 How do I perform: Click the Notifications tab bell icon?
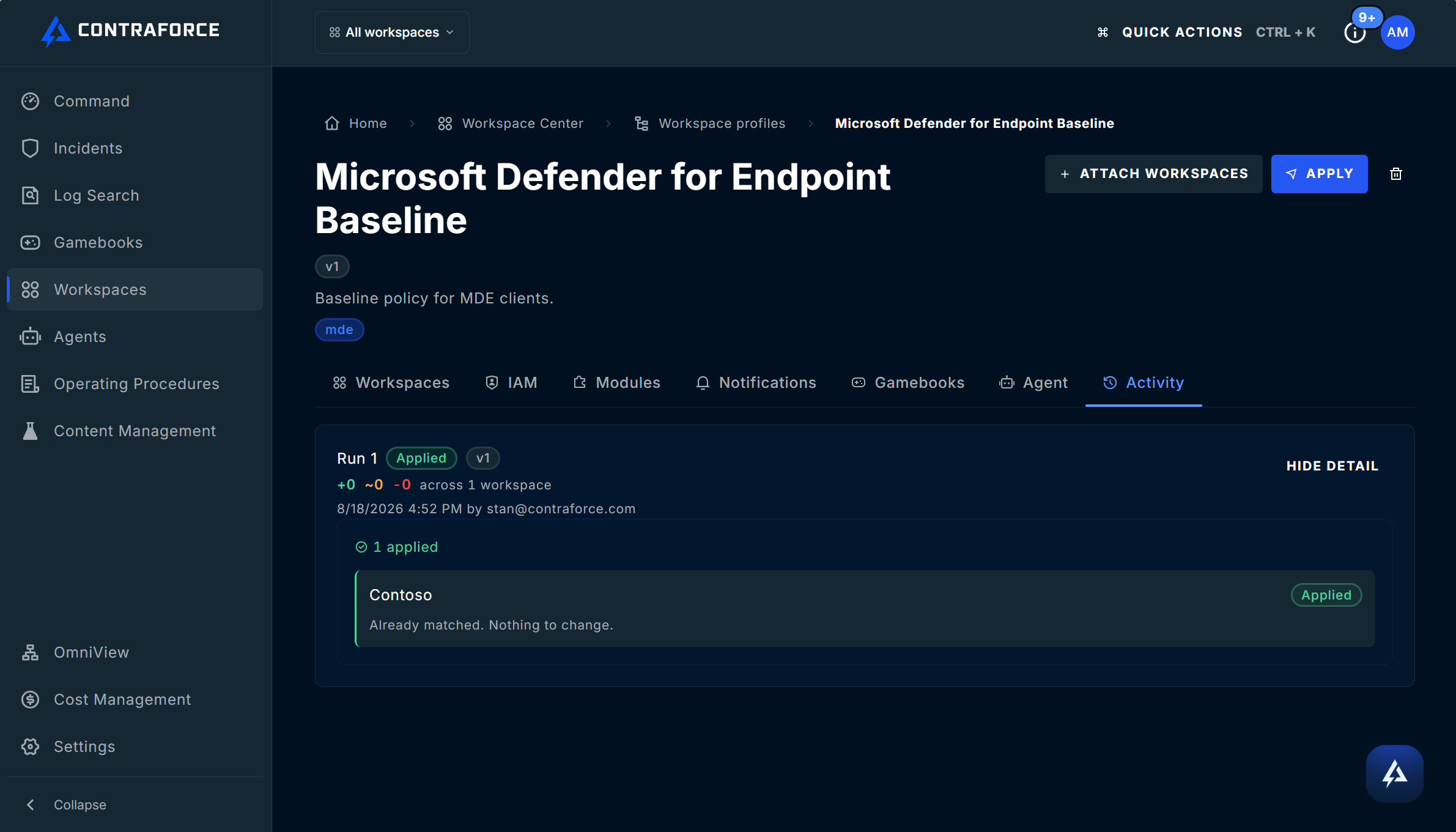(x=703, y=382)
